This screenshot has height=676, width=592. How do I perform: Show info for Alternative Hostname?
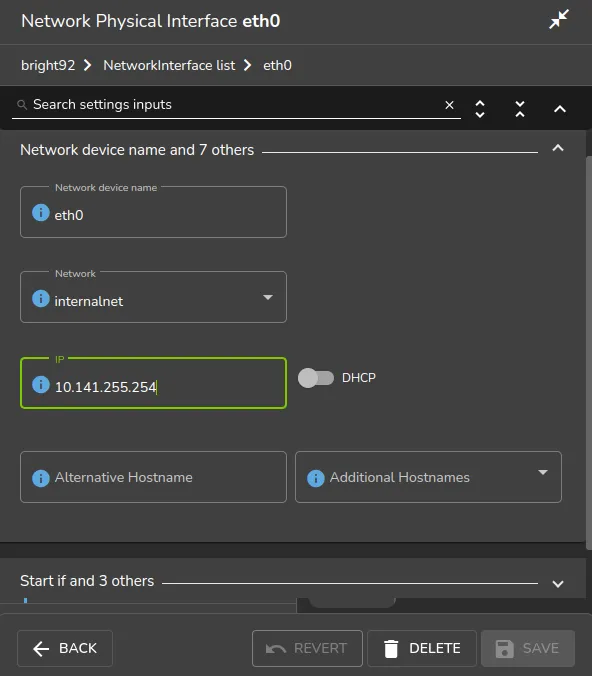tap(41, 478)
